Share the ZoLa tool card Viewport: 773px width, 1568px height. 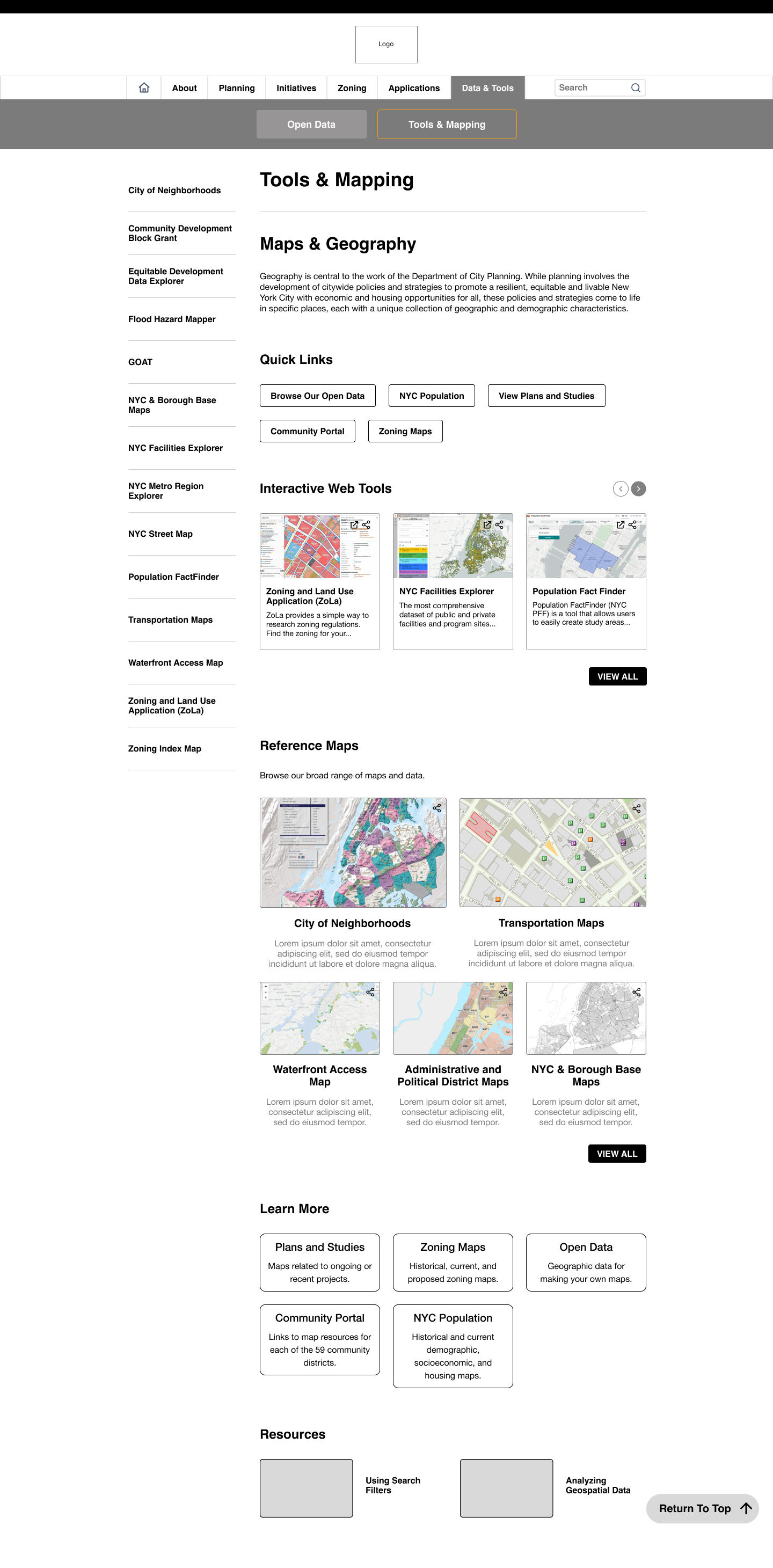367,524
